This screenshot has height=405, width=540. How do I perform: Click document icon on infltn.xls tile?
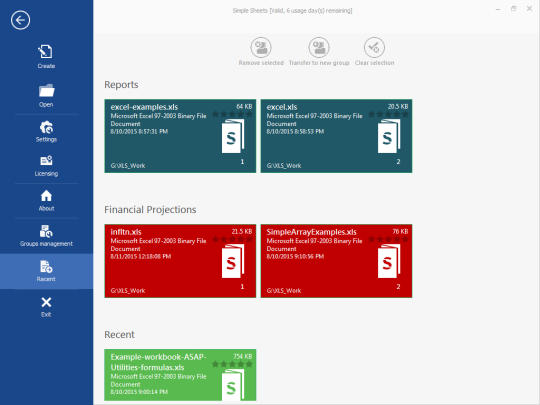(233, 261)
